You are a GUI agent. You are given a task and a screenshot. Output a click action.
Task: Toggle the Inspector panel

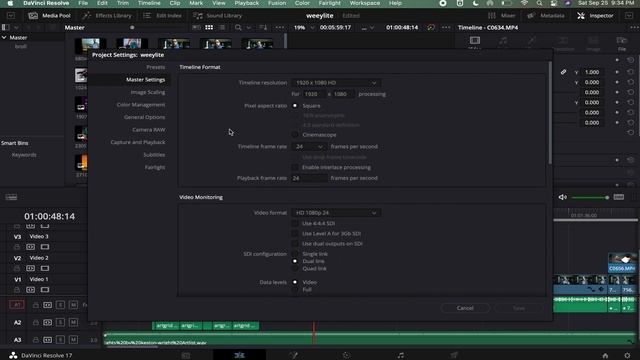[595, 16]
